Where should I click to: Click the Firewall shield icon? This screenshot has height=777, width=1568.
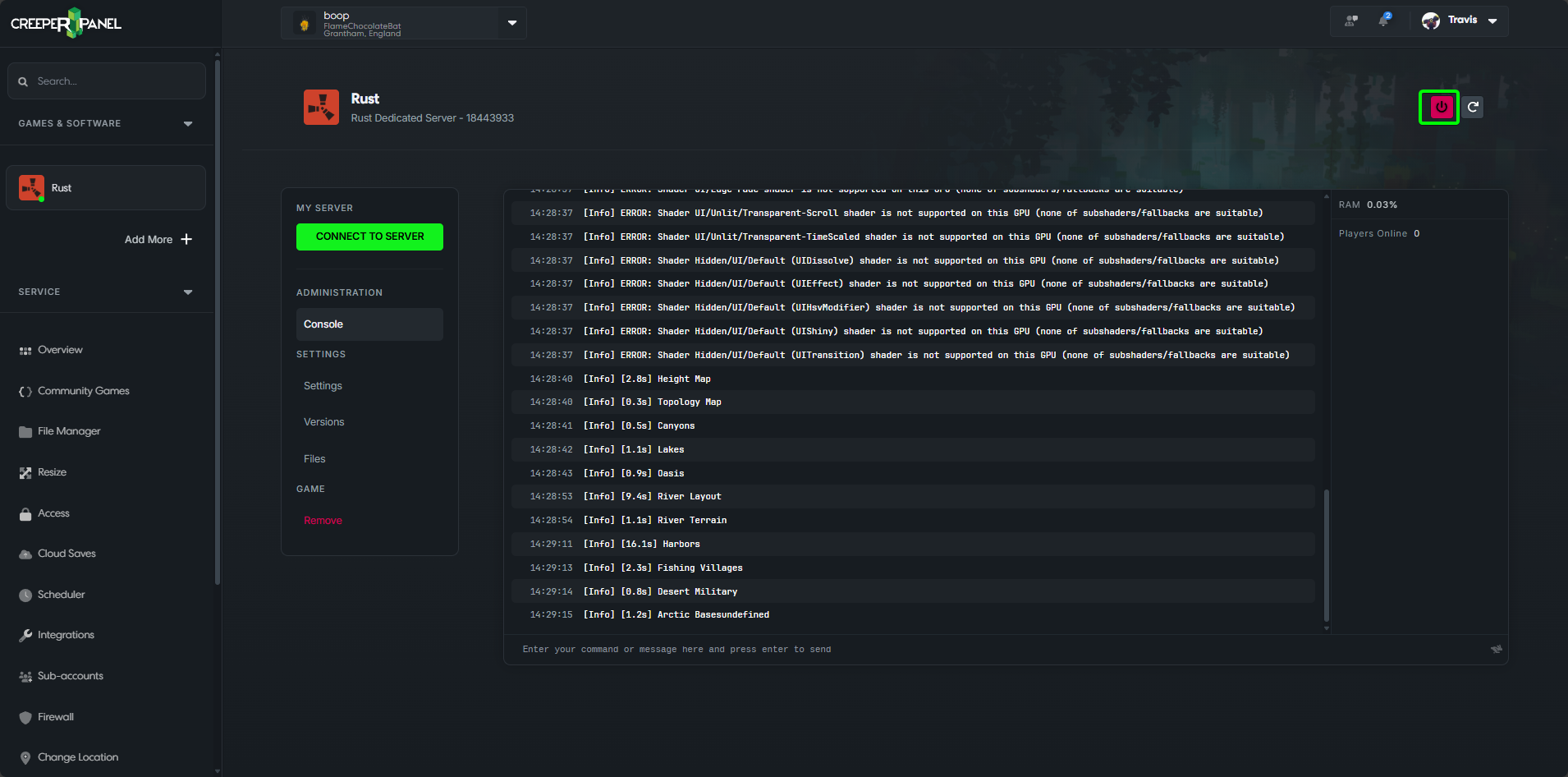tap(25, 718)
